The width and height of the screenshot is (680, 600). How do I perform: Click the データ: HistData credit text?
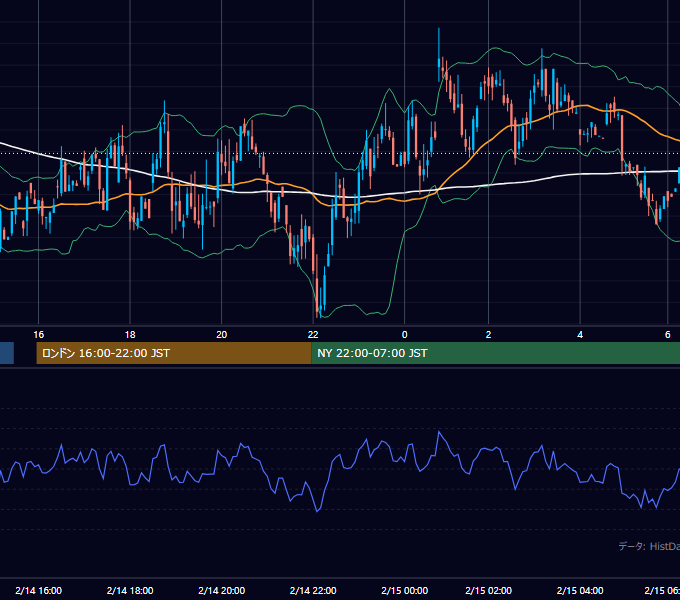649,546
